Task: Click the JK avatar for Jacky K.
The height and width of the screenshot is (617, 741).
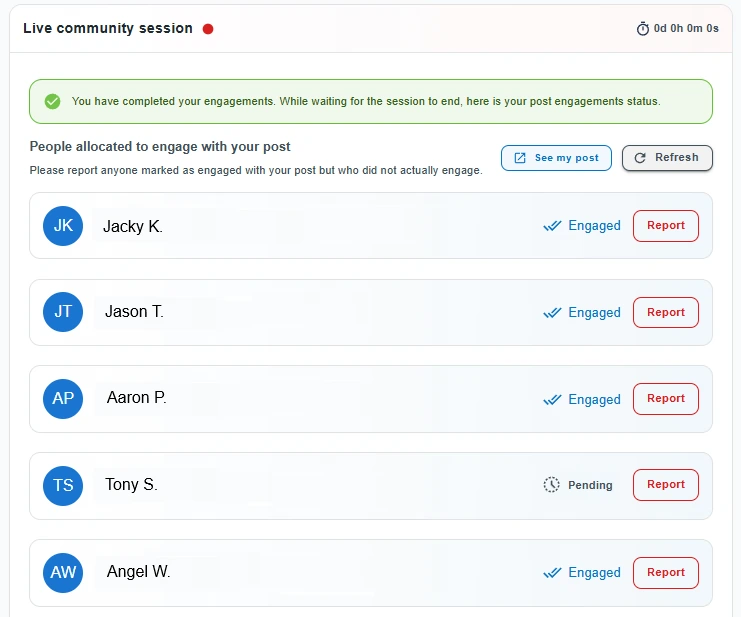Action: pos(63,226)
